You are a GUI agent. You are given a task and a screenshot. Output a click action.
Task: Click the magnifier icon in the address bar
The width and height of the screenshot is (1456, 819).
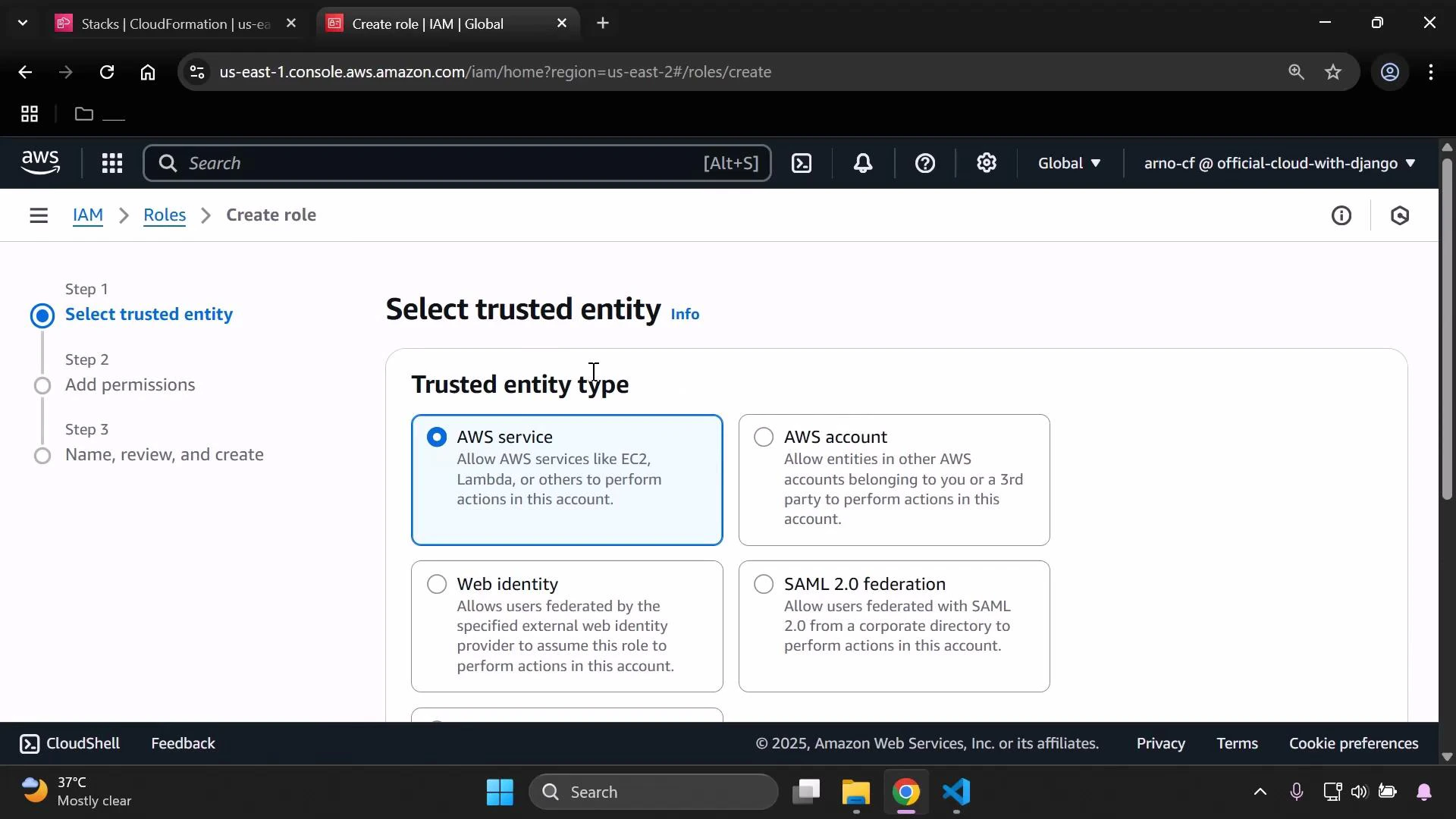click(x=1296, y=71)
